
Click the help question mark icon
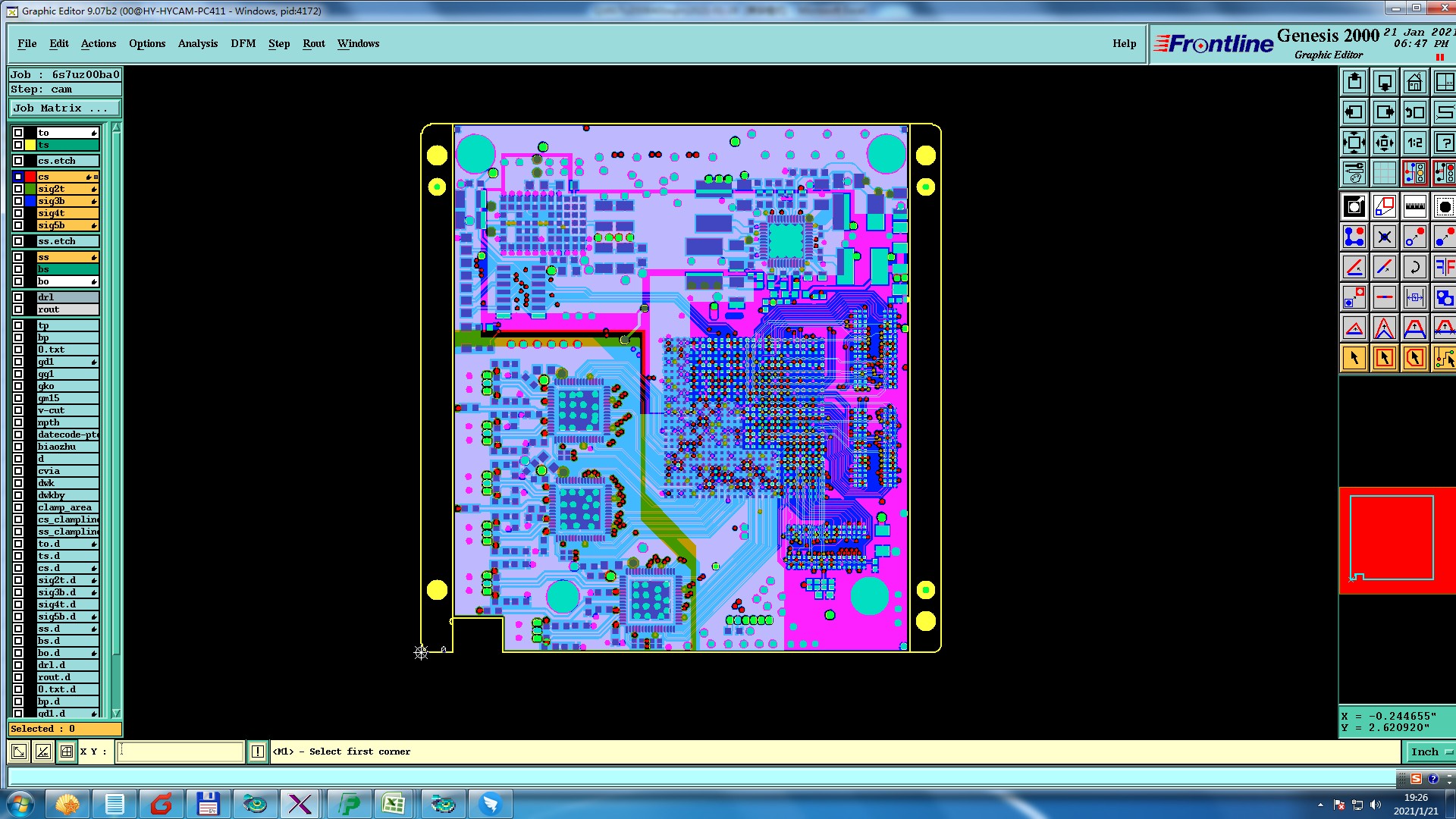coord(1444,143)
